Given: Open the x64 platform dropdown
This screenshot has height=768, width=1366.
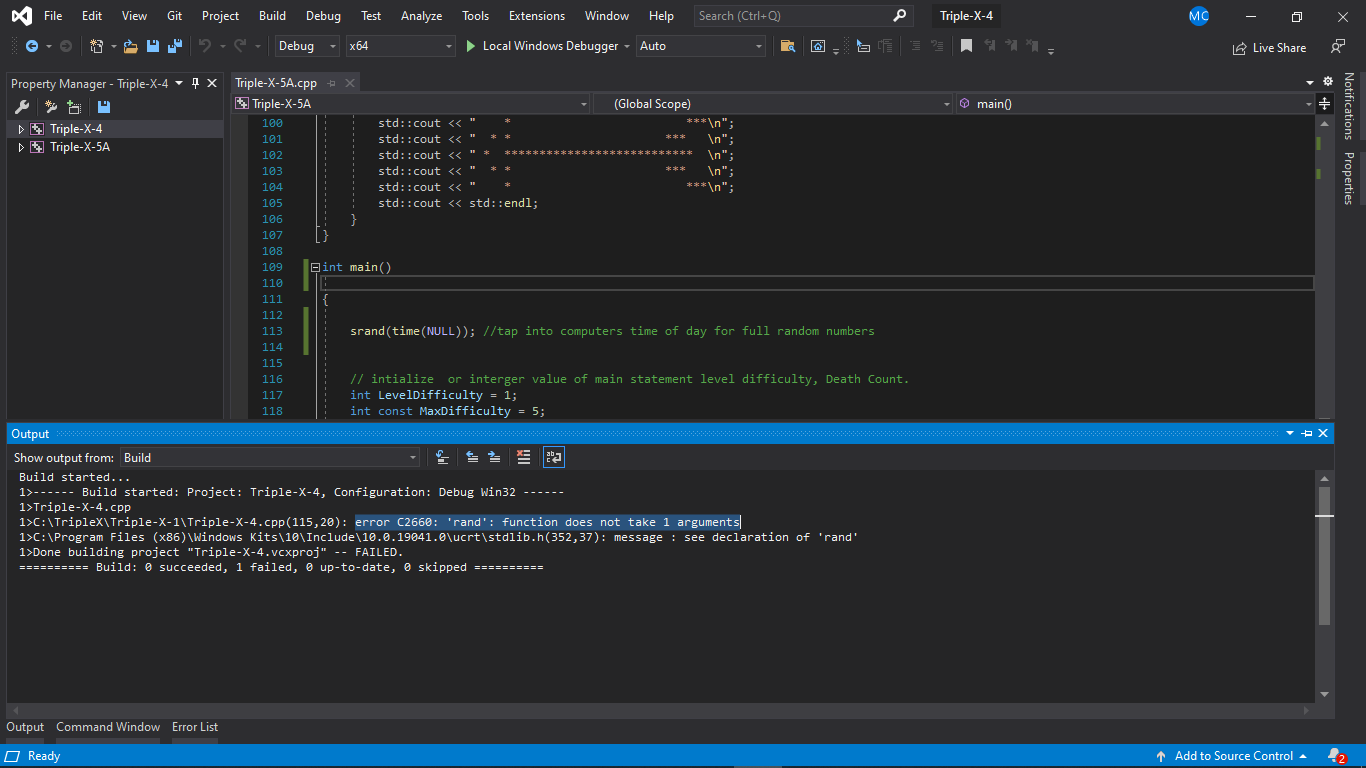Looking at the screenshot, I should click(400, 46).
